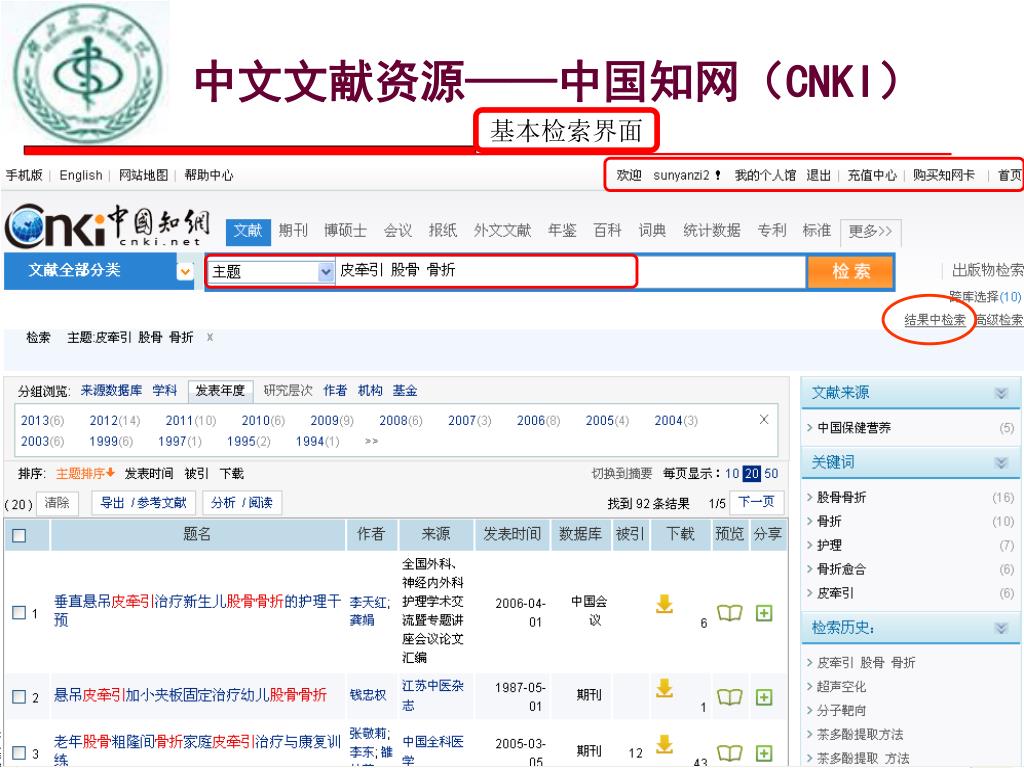Click 分析 / 阅读 button
The height and width of the screenshot is (768, 1024).
(x=242, y=503)
